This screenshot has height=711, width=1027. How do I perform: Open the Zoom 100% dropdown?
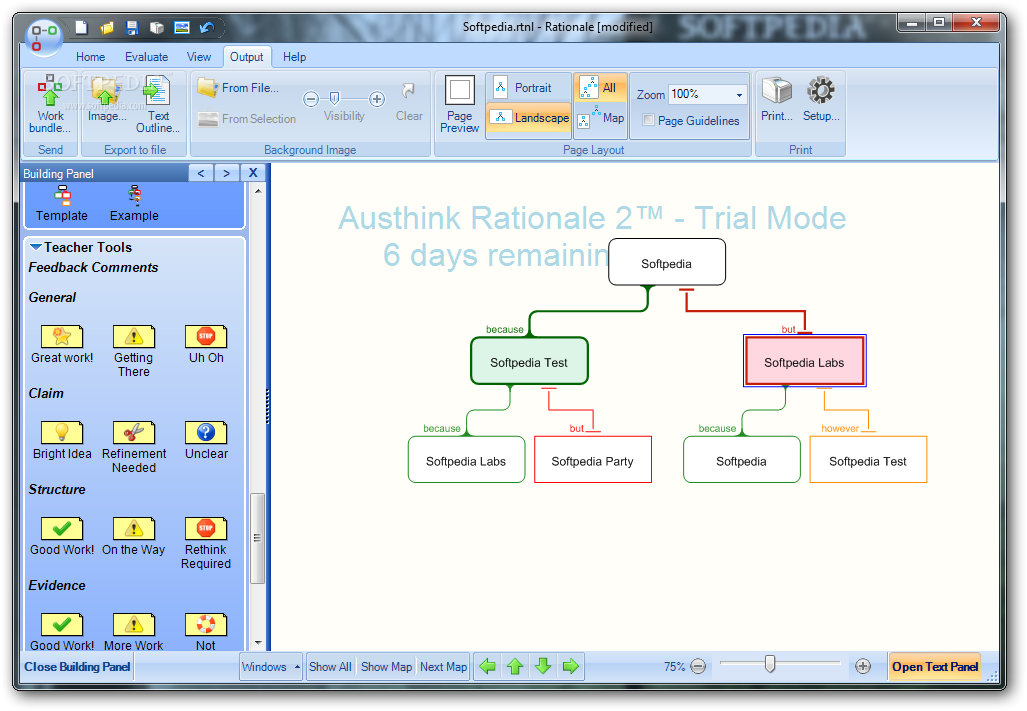tap(739, 95)
